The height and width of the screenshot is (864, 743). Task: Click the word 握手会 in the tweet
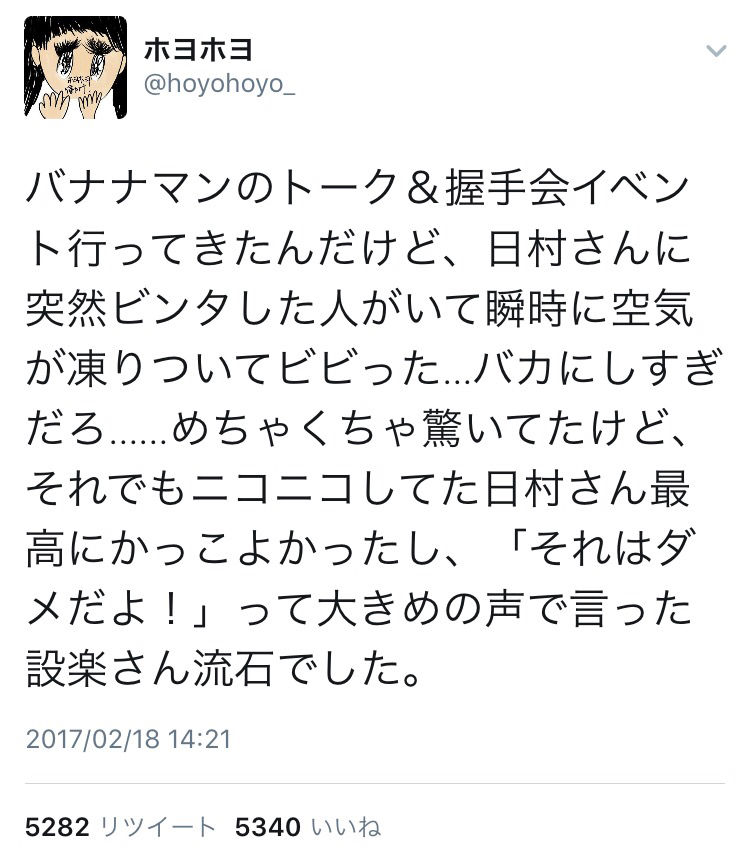click(x=507, y=188)
